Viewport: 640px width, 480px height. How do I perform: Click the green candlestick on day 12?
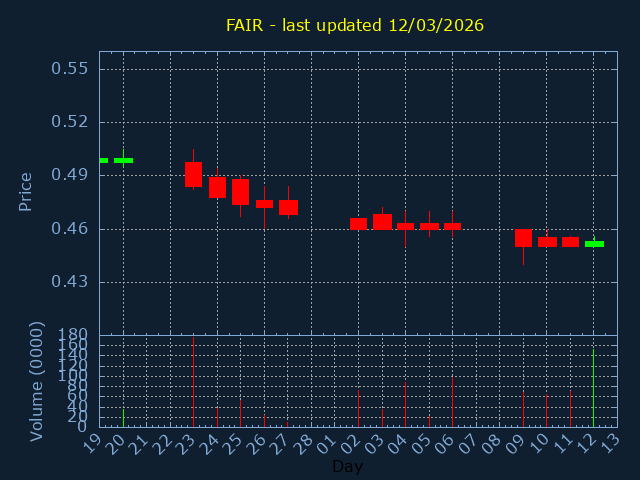click(594, 244)
